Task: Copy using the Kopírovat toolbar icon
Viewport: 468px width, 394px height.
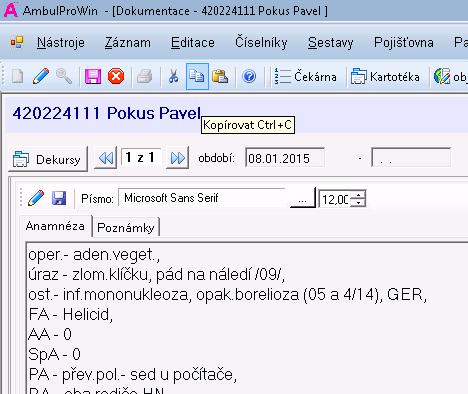Action: coord(197,76)
